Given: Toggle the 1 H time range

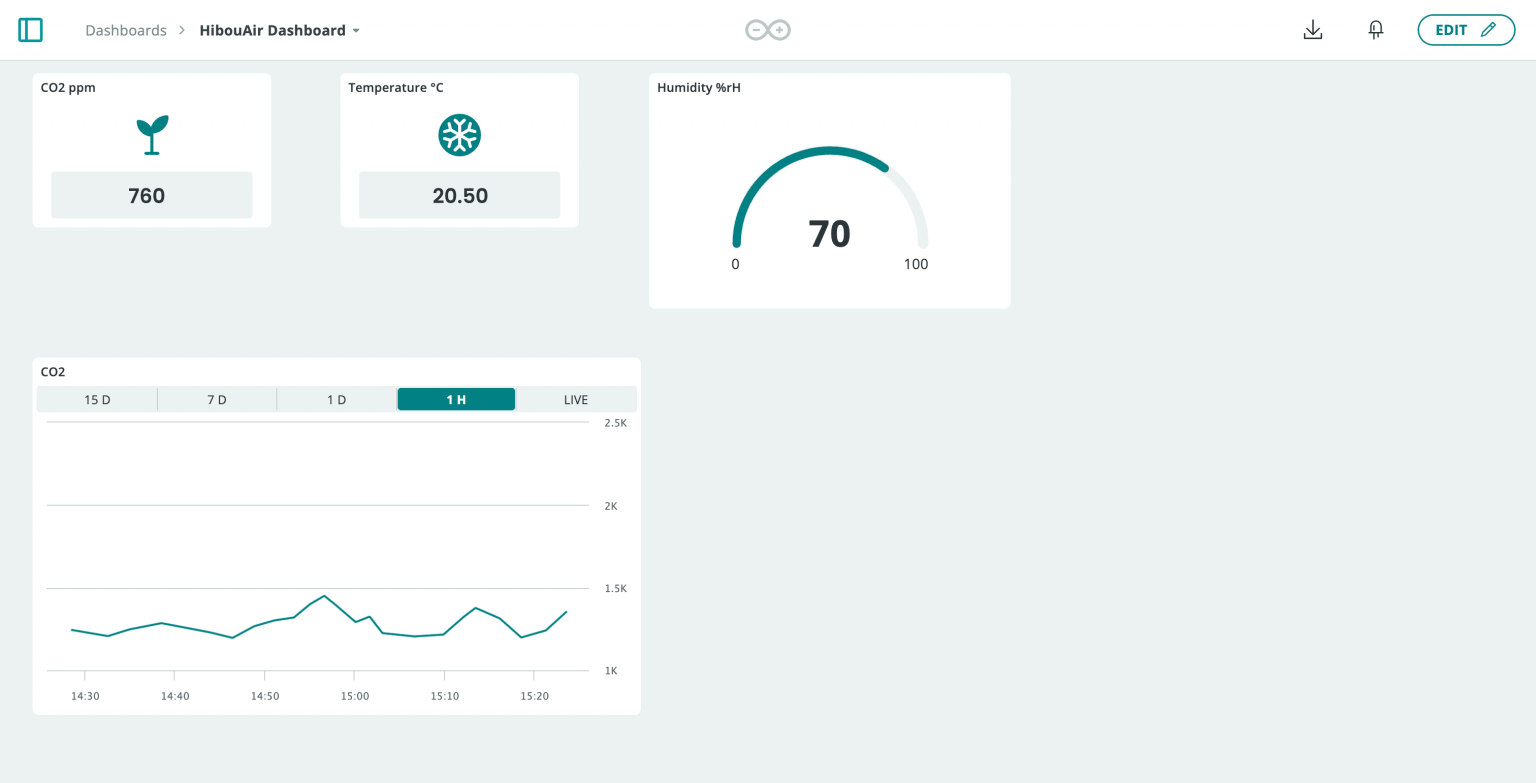Looking at the screenshot, I should pos(456,398).
